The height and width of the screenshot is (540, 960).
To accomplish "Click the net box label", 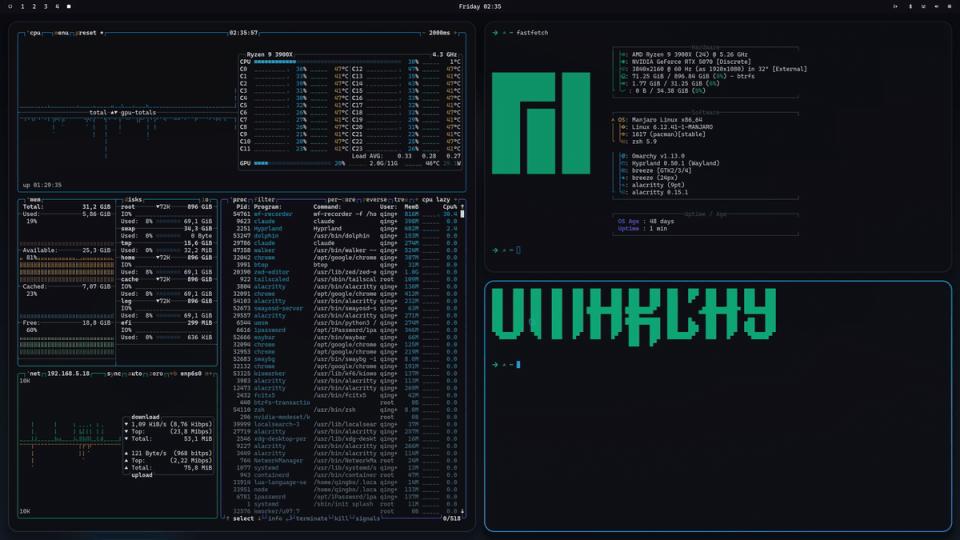I will (35, 373).
